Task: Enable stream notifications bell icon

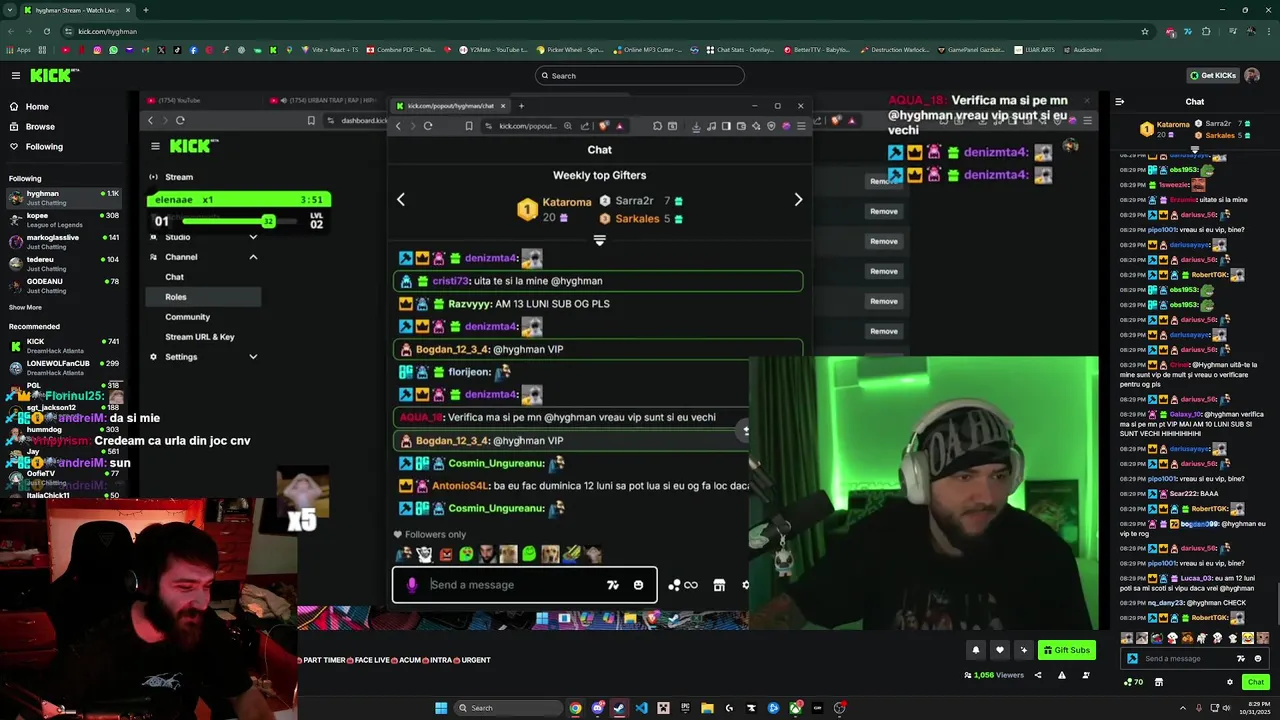Action: [x=976, y=650]
